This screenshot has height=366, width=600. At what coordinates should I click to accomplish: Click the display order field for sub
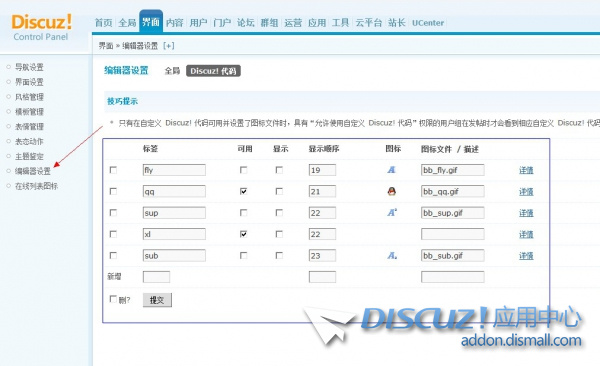322,255
